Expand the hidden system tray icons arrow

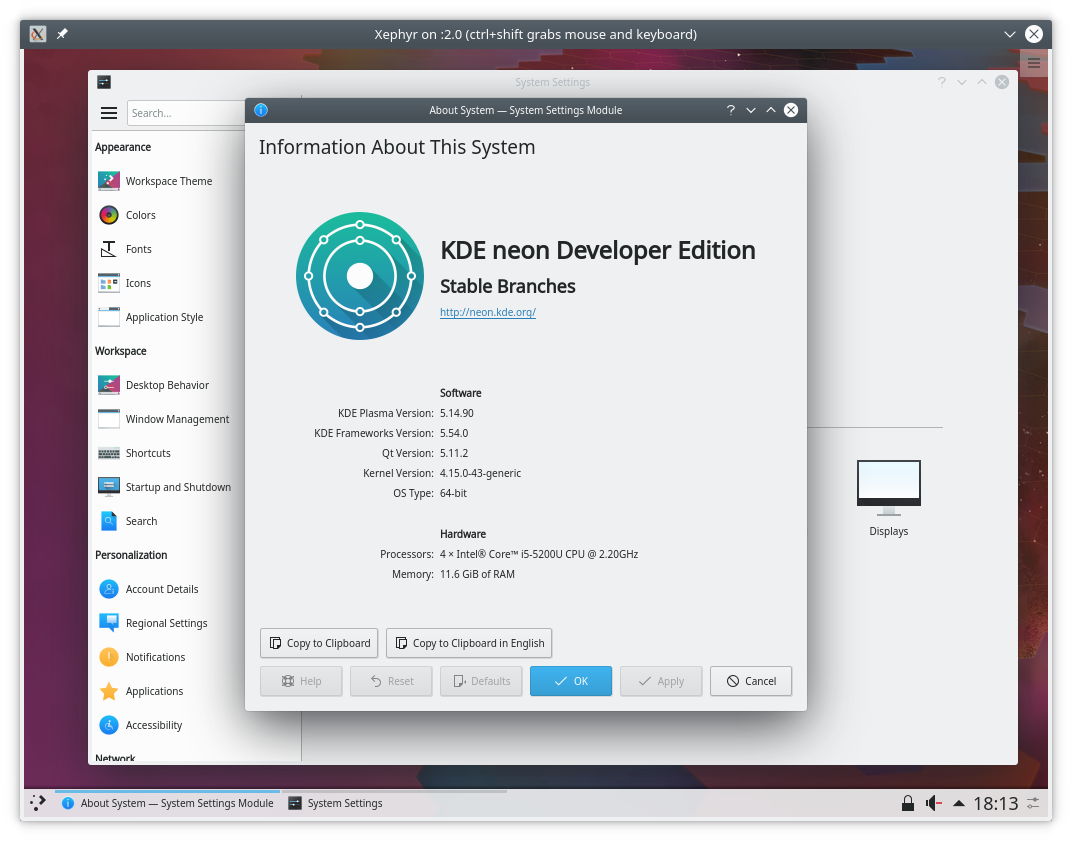959,803
